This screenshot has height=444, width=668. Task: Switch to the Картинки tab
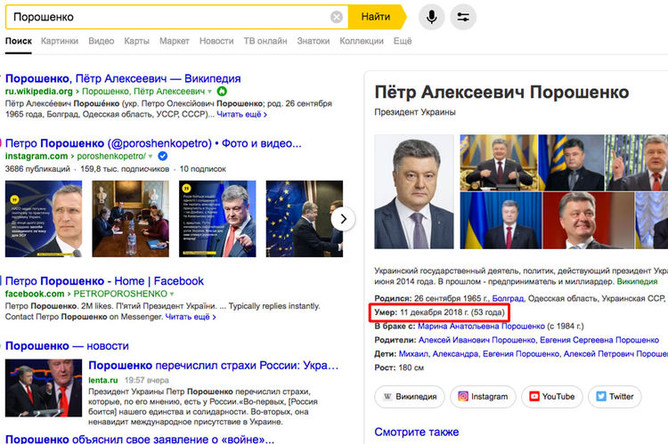click(60, 41)
